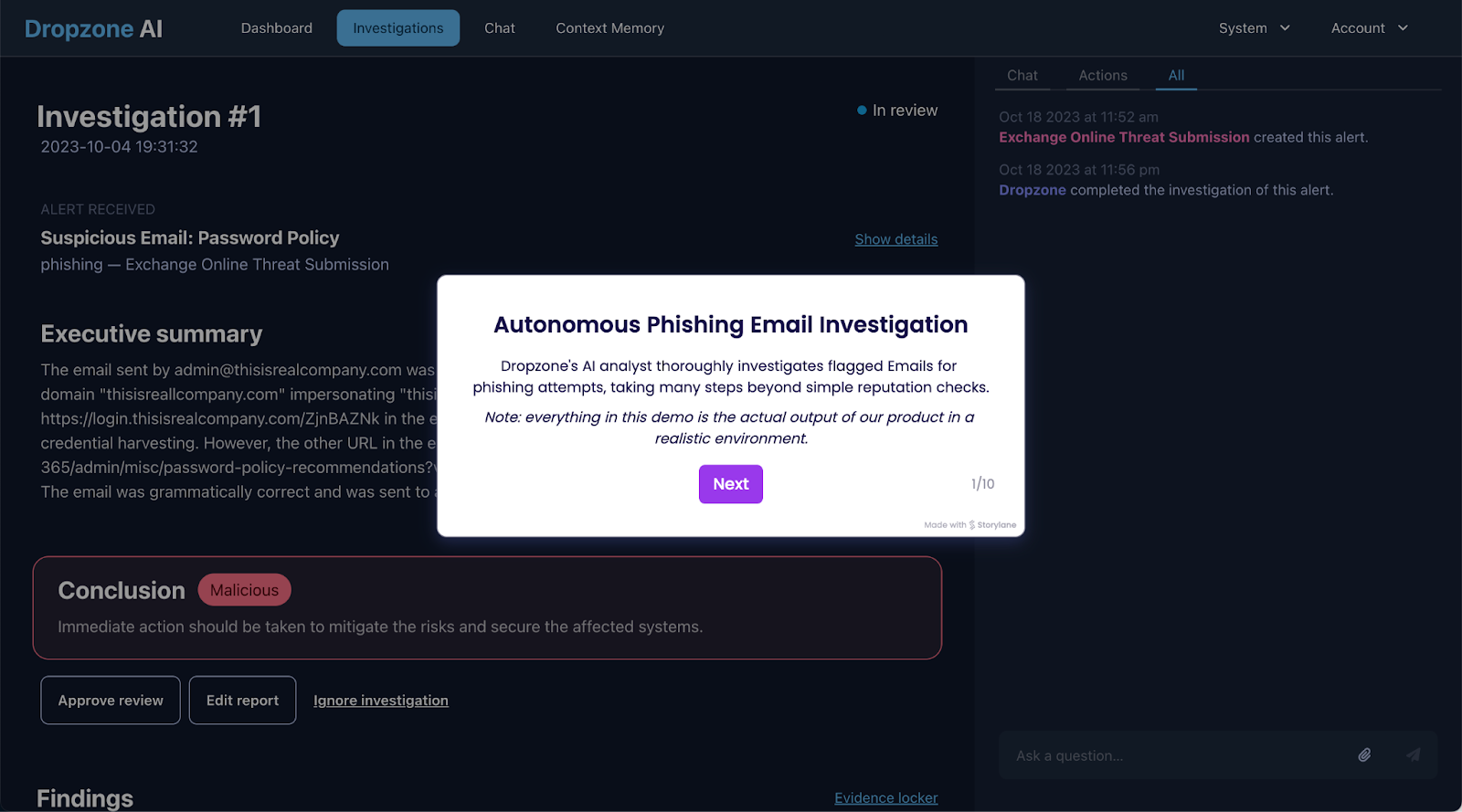Open the Investigations nav item
This screenshot has width=1462, height=812.
pos(398,28)
